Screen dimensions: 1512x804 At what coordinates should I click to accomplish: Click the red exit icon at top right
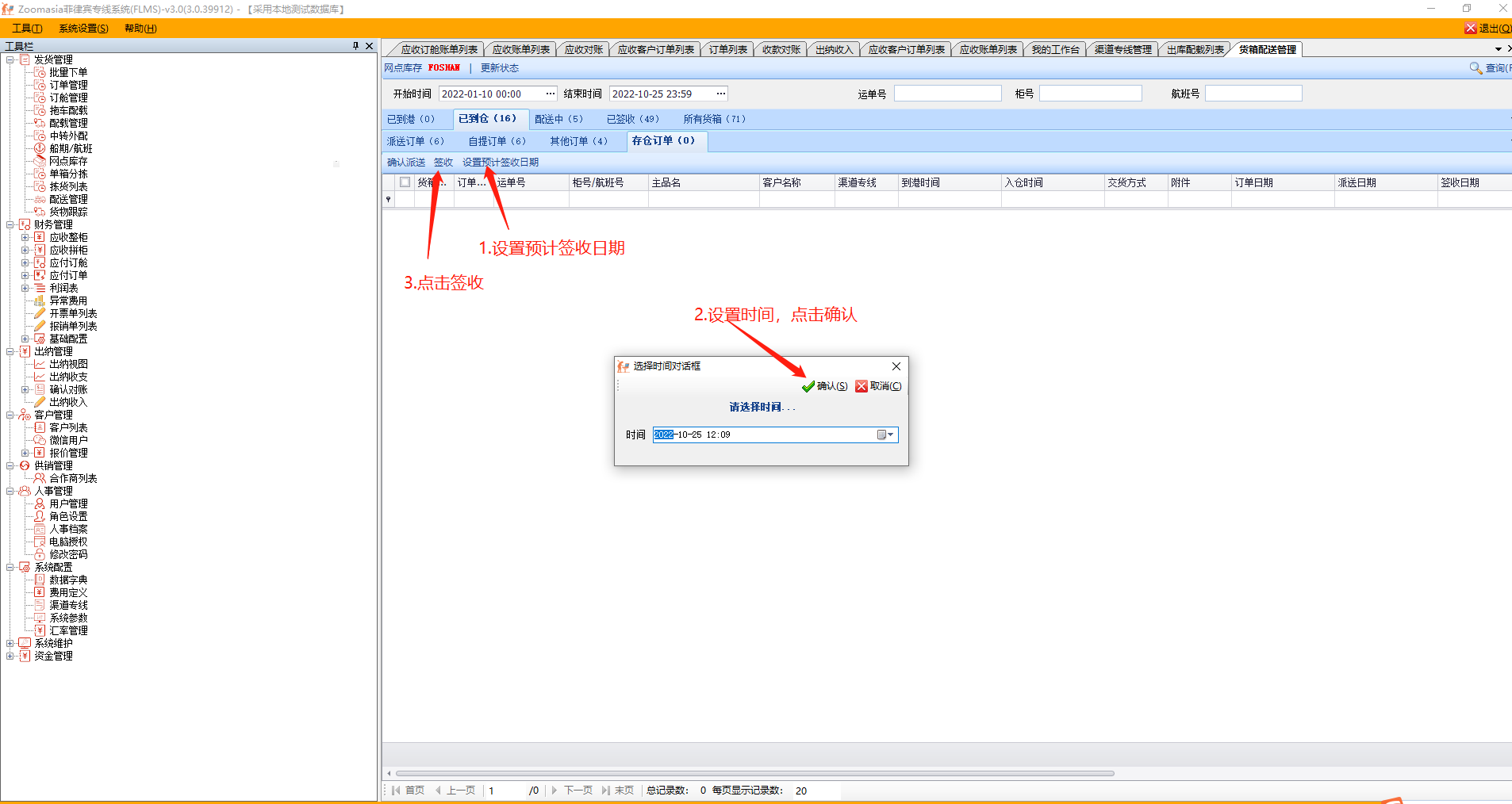click(1470, 29)
